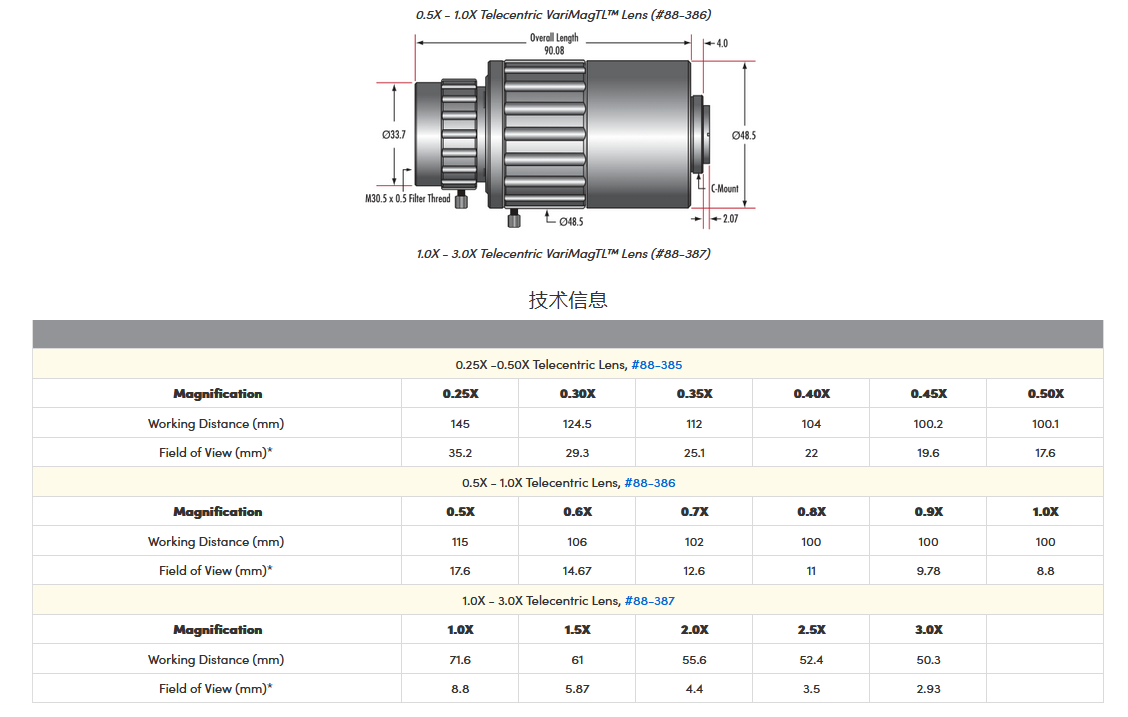Click the 1.0X - 3.0X VariMagTL Lens caption
This screenshot has width=1128, height=717.
(563, 254)
